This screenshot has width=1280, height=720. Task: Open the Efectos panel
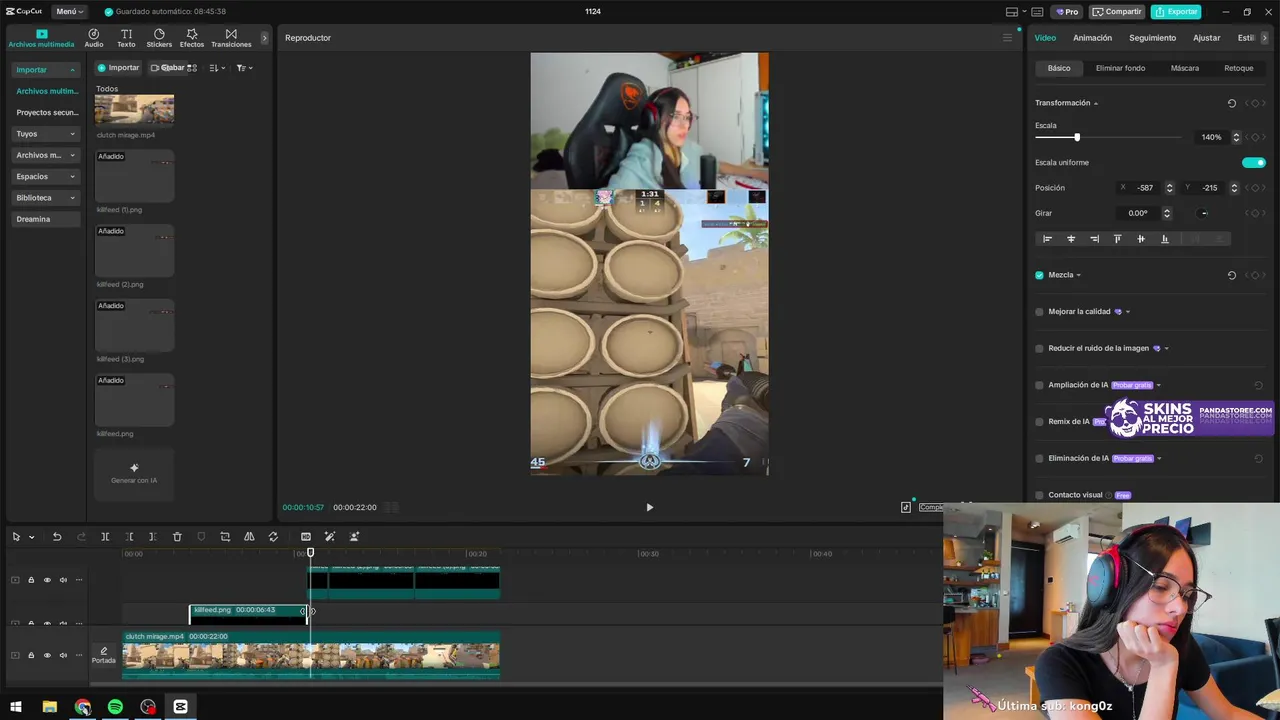pos(192,38)
